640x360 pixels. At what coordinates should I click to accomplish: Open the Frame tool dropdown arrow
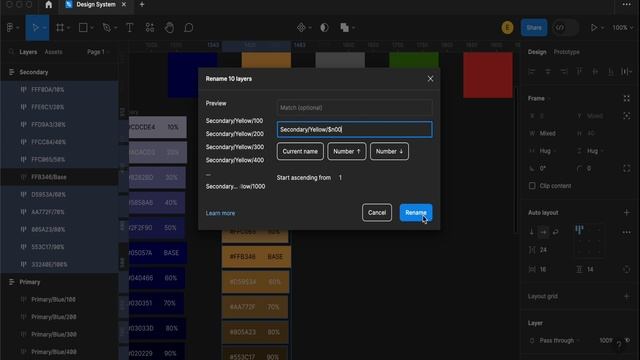[x=69, y=27]
